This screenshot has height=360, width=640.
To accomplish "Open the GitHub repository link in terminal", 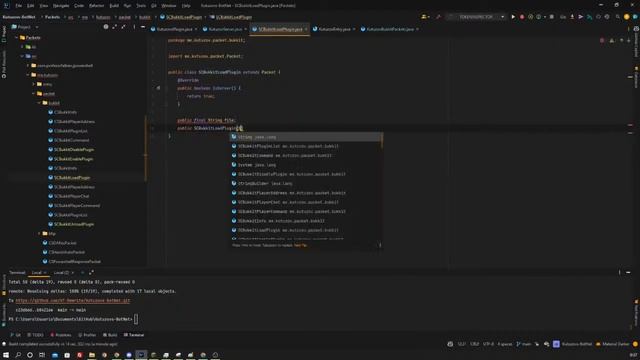I will pyautogui.click(x=73, y=300).
